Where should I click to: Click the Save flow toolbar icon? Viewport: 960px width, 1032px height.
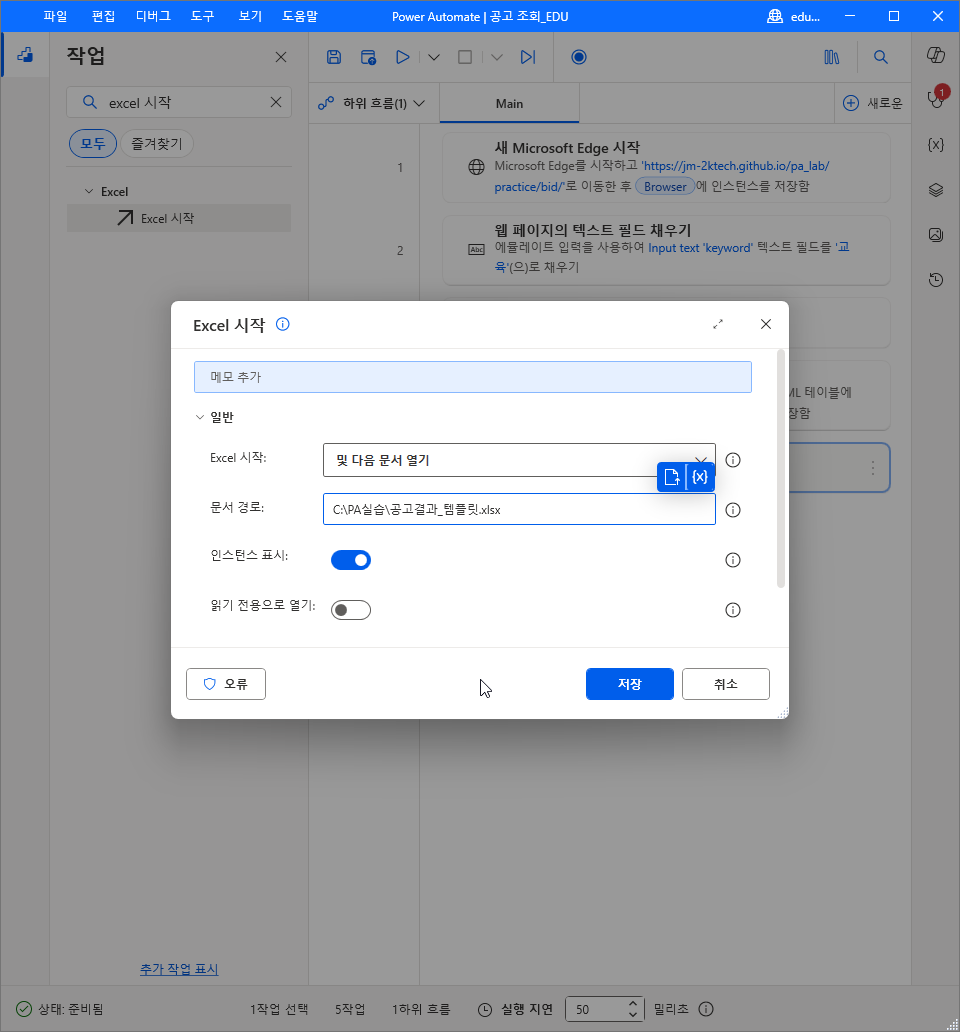pos(334,57)
